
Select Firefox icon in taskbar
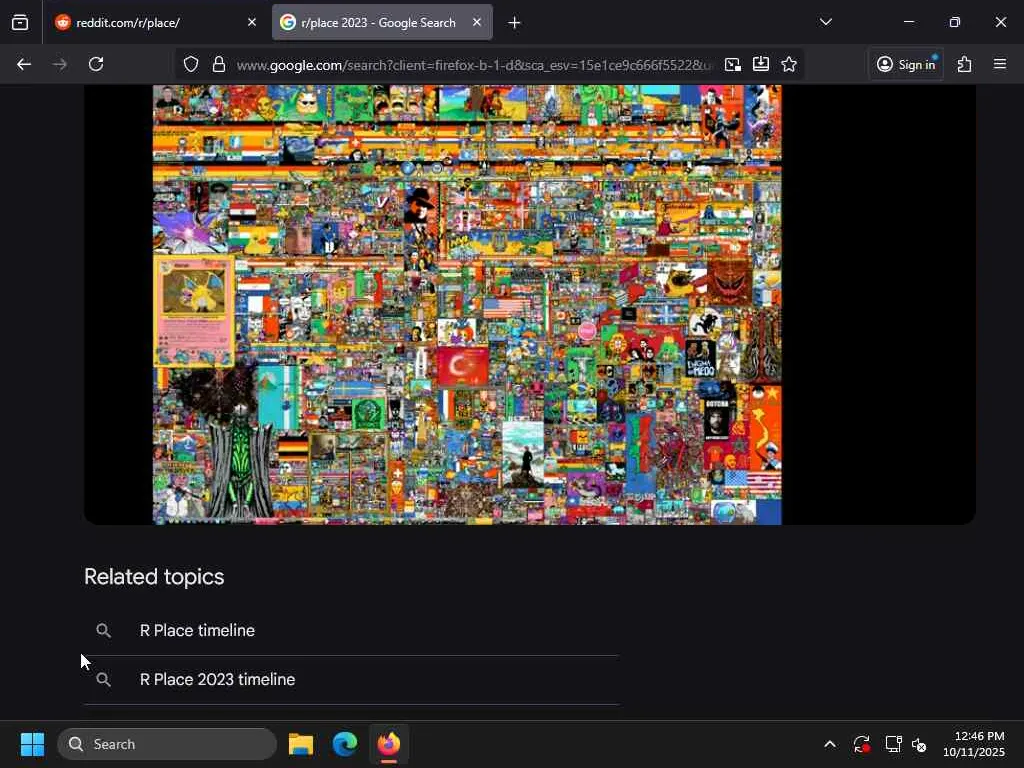click(389, 744)
